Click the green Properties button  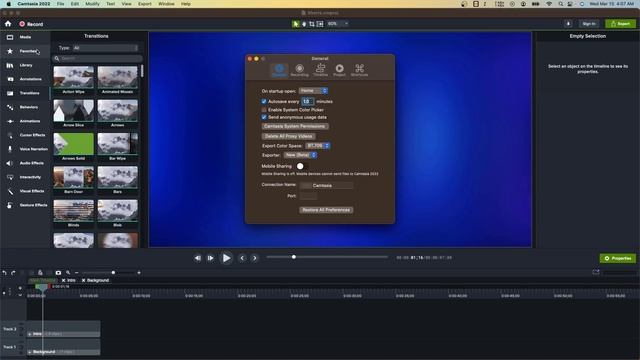tap(618, 258)
